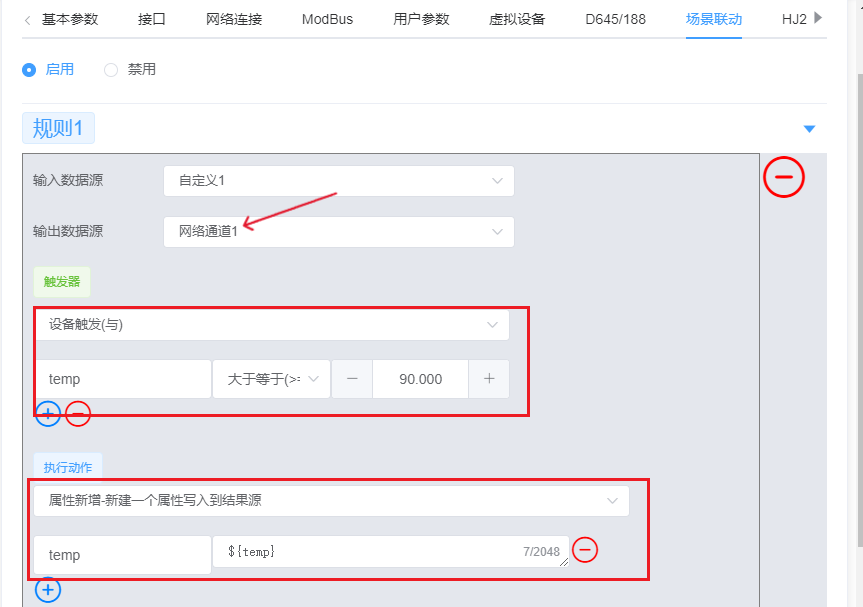Switch to the 接口 tab
The image size is (863, 607).
151,19
